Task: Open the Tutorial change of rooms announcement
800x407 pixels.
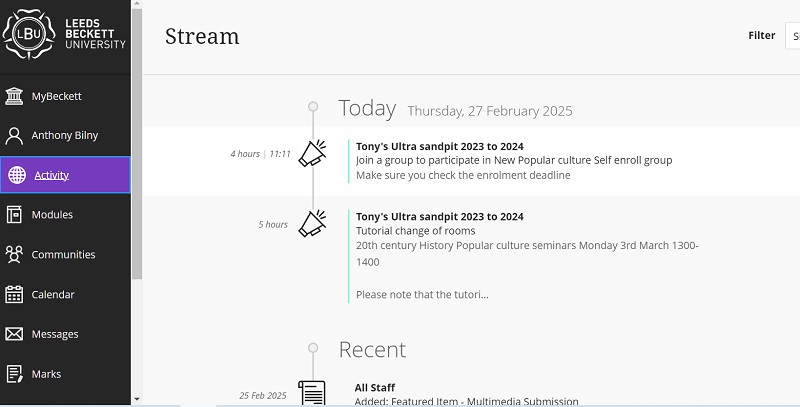Action: 415,231
